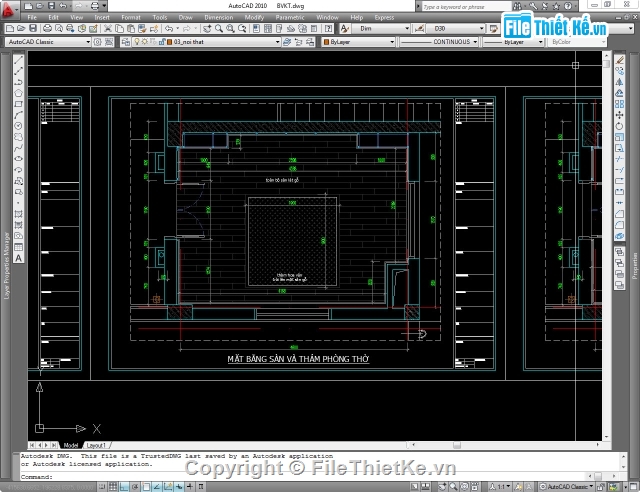Image resolution: width=640 pixels, height=492 pixels.
Task: Open the Draw menu
Action: coord(185,18)
